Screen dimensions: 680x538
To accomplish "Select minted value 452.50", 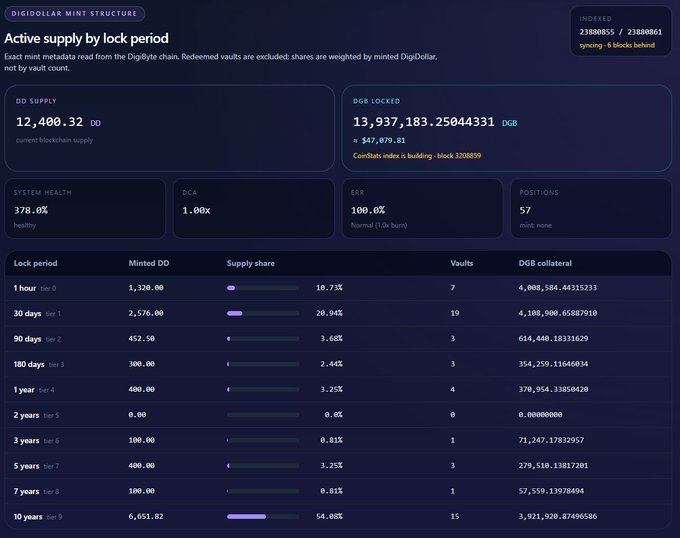I will pyautogui.click(x=141, y=338).
